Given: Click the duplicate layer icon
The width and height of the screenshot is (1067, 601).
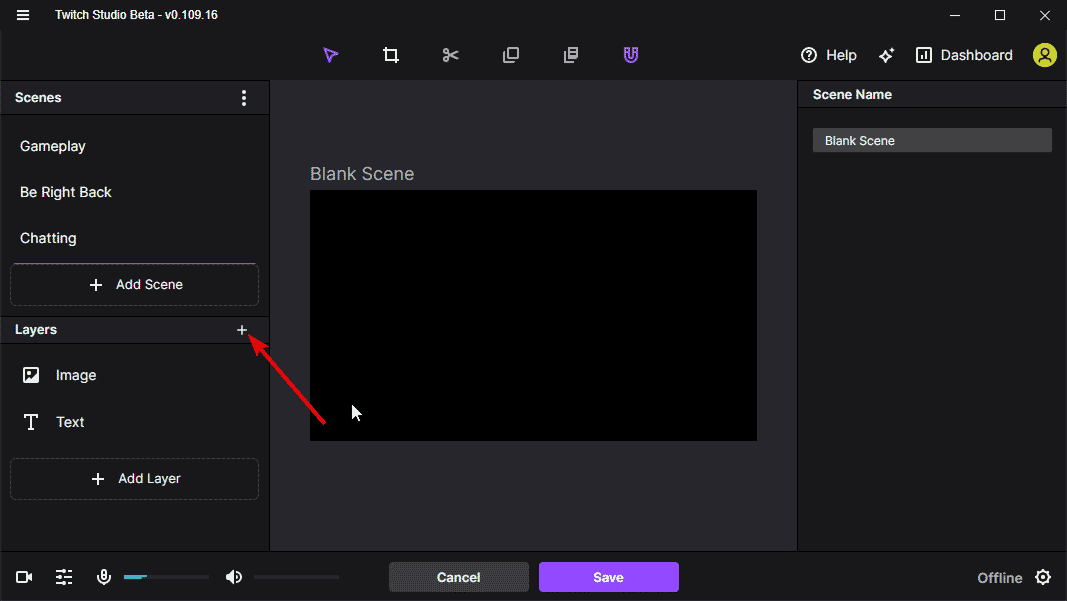Looking at the screenshot, I should point(510,55).
